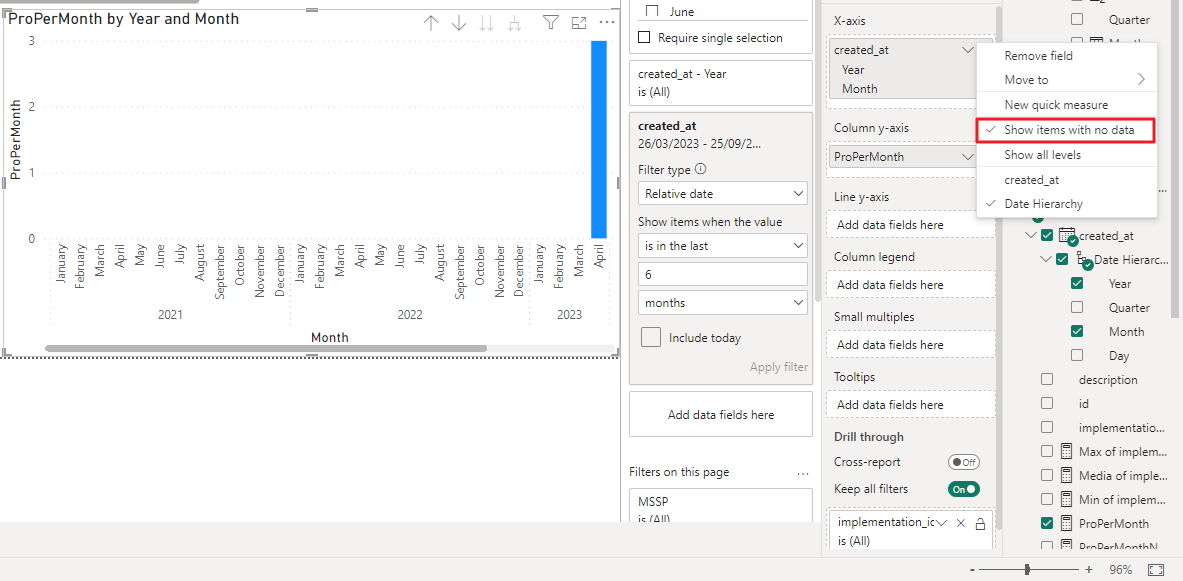The width and height of the screenshot is (1183, 581).
Task: Click the 96% zoom level text
Action: (x=1121, y=570)
